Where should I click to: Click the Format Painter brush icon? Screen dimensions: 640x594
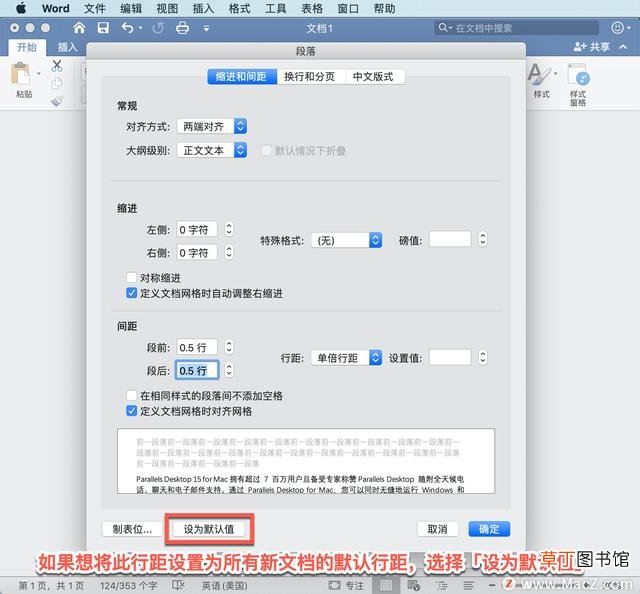[57, 100]
